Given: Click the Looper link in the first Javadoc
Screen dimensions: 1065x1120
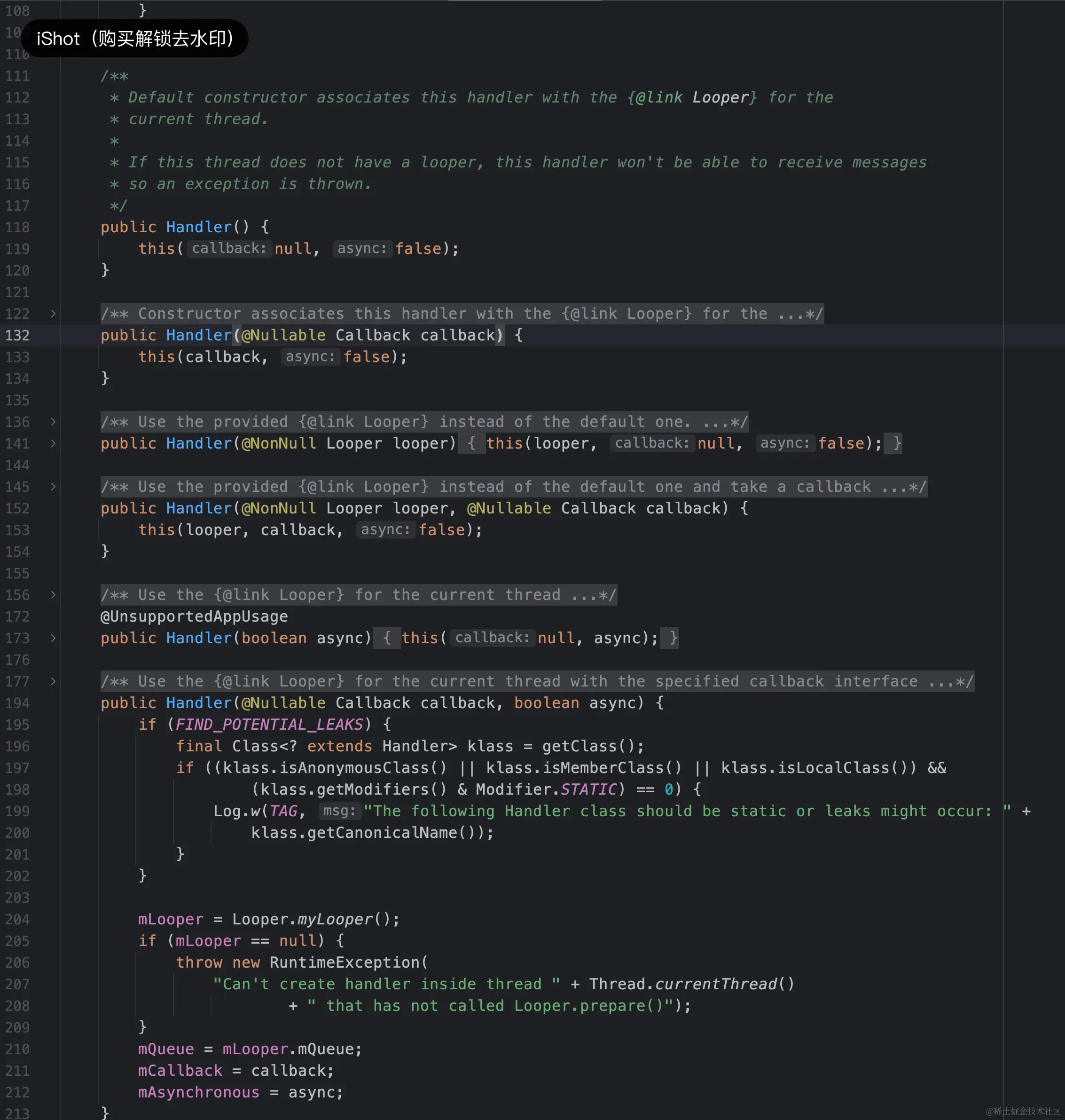Looking at the screenshot, I should click(720, 97).
